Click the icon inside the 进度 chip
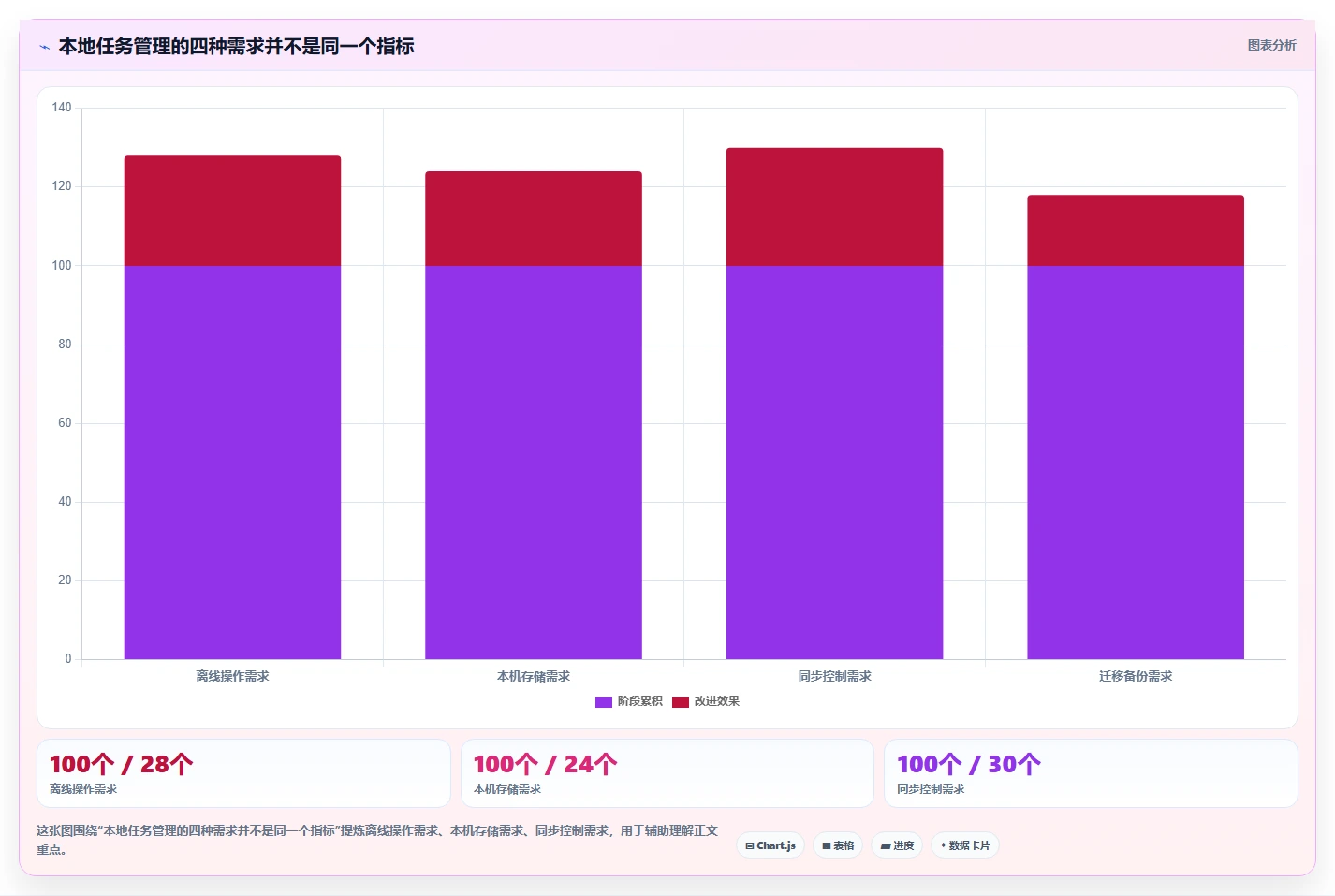The image size is (1335, 896). pyautogui.click(x=886, y=845)
